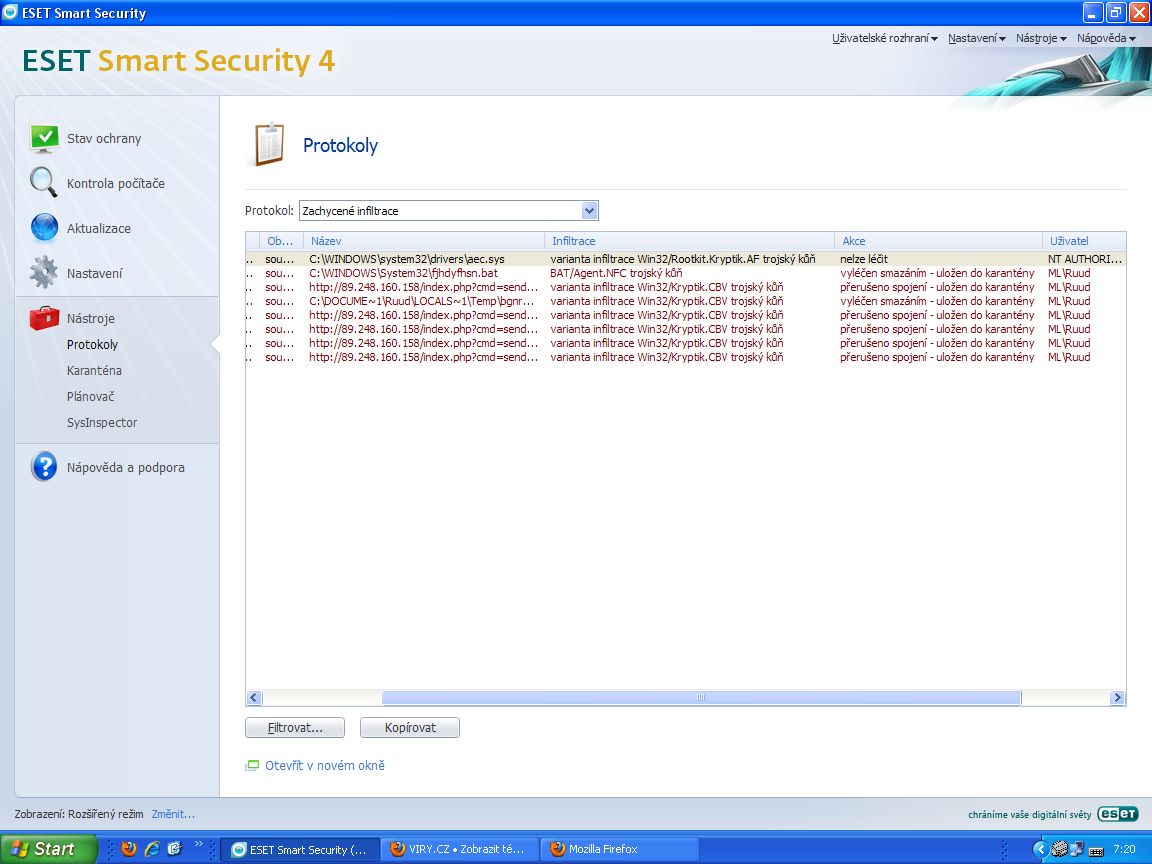Click the Kontrola počítače magnifier icon

pyautogui.click(x=44, y=183)
